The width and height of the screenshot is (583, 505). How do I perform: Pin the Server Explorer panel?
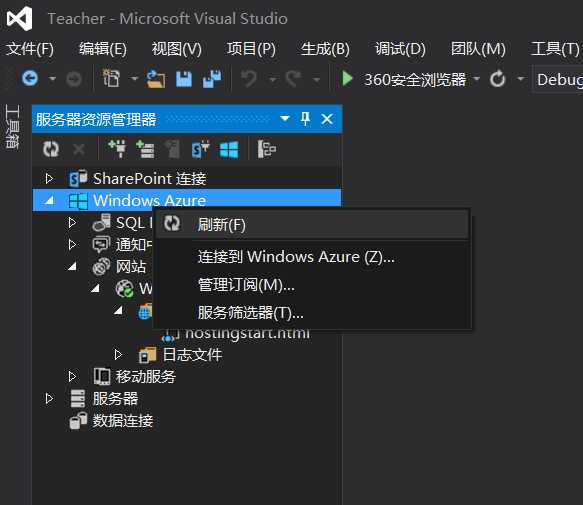pos(305,119)
